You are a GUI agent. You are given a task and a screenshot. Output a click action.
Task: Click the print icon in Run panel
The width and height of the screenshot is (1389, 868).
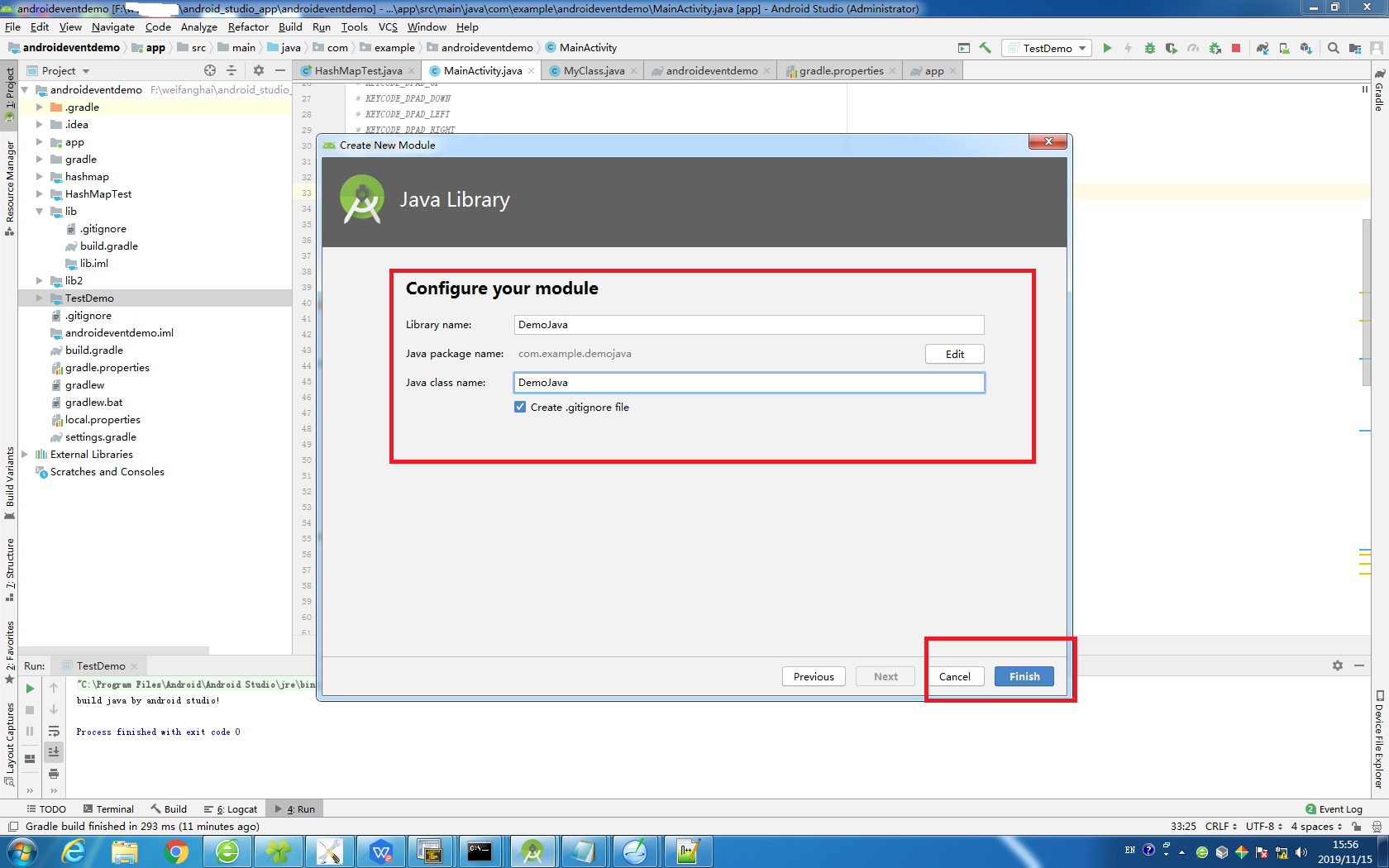[x=54, y=774]
